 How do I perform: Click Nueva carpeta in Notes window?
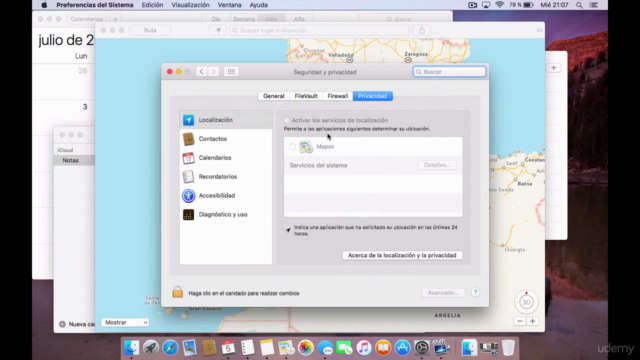(77, 324)
